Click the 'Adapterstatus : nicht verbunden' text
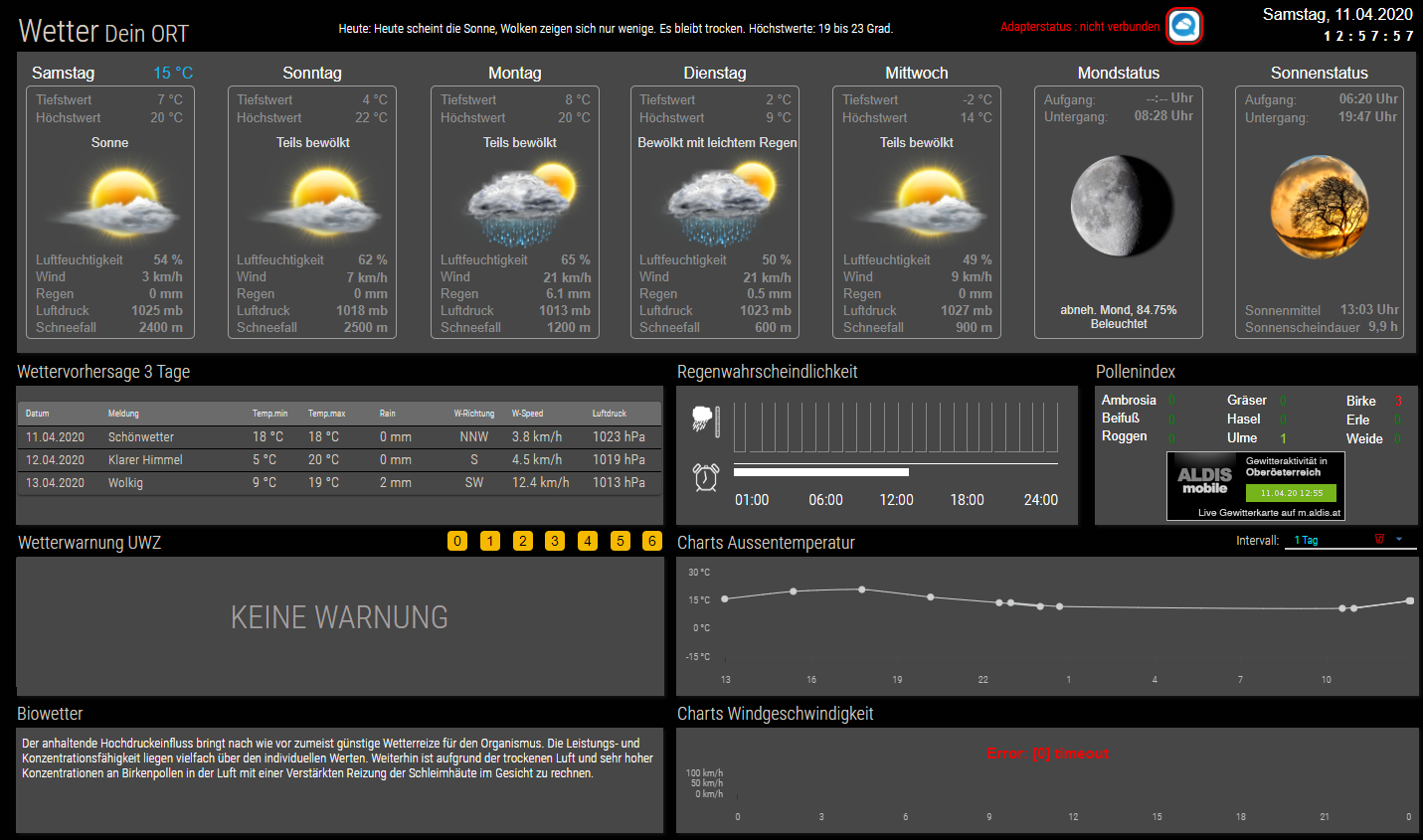The height and width of the screenshot is (840, 1423). tap(1080, 27)
